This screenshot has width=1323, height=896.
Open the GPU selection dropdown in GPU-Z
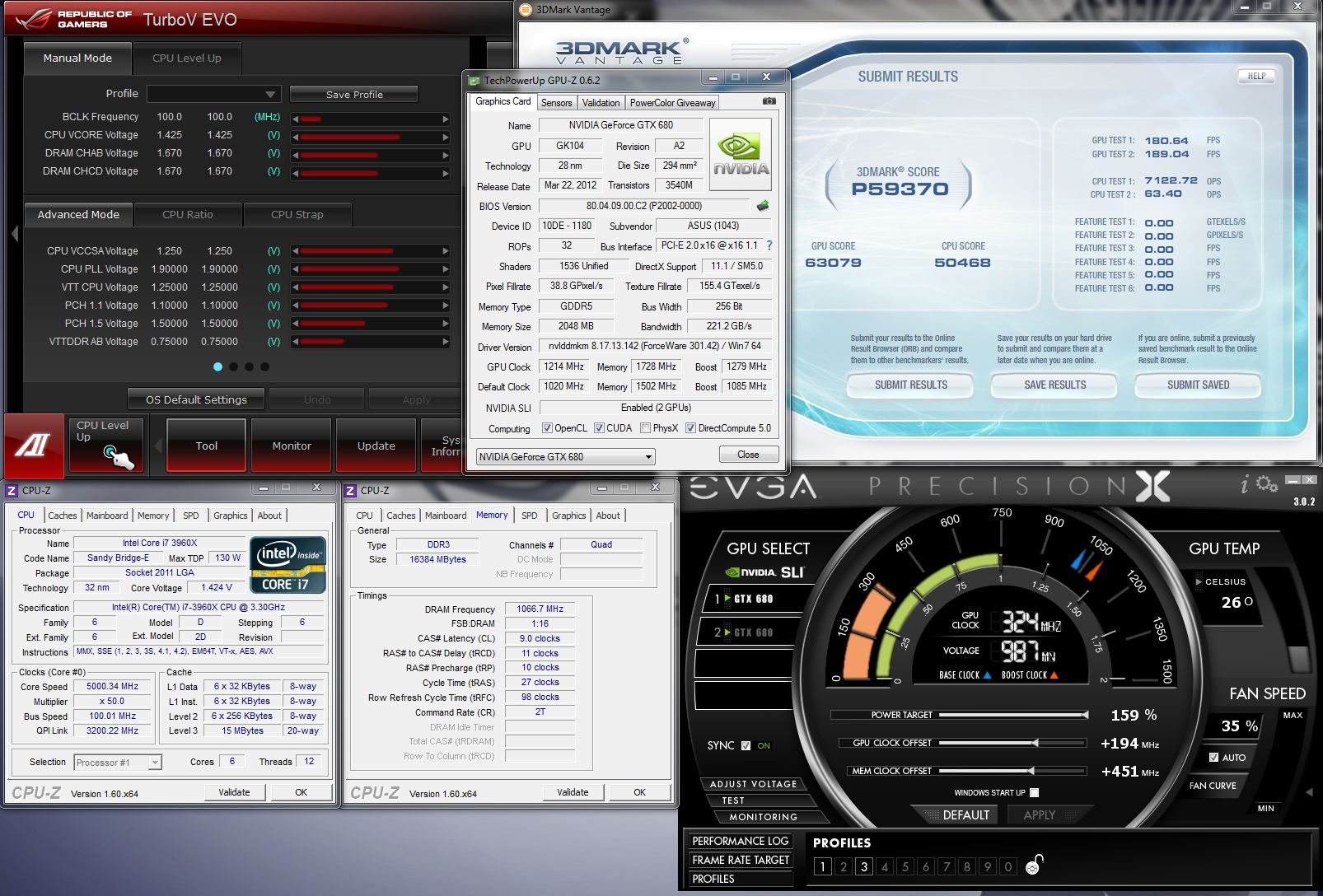click(x=565, y=456)
